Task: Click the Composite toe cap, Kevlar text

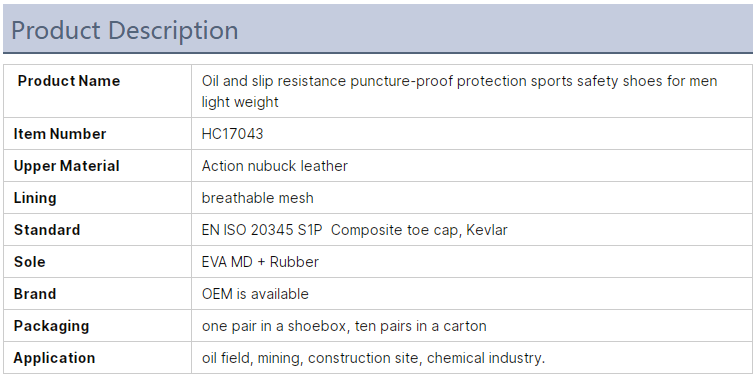Action: pyautogui.click(x=419, y=230)
